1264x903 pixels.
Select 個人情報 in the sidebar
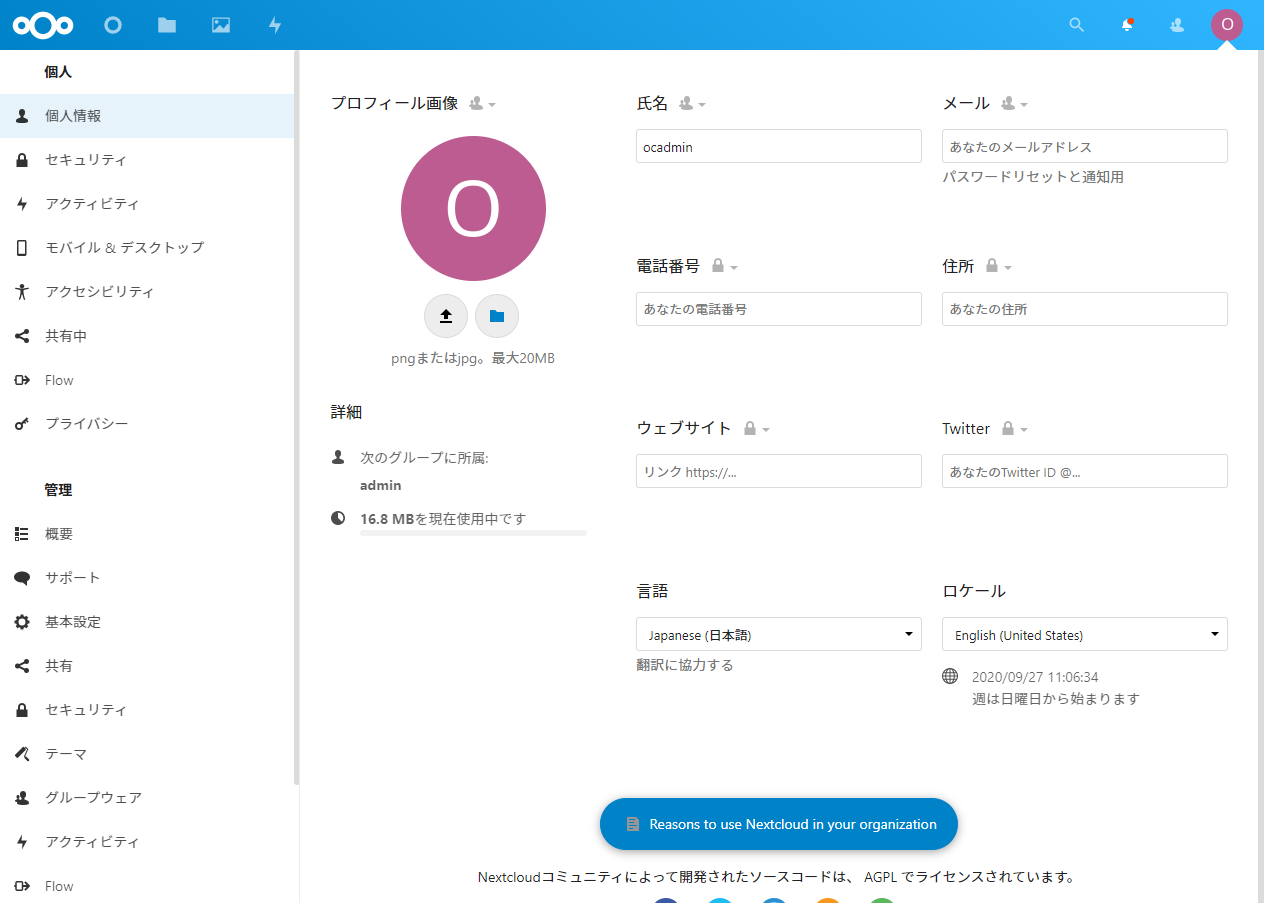[x=147, y=116]
